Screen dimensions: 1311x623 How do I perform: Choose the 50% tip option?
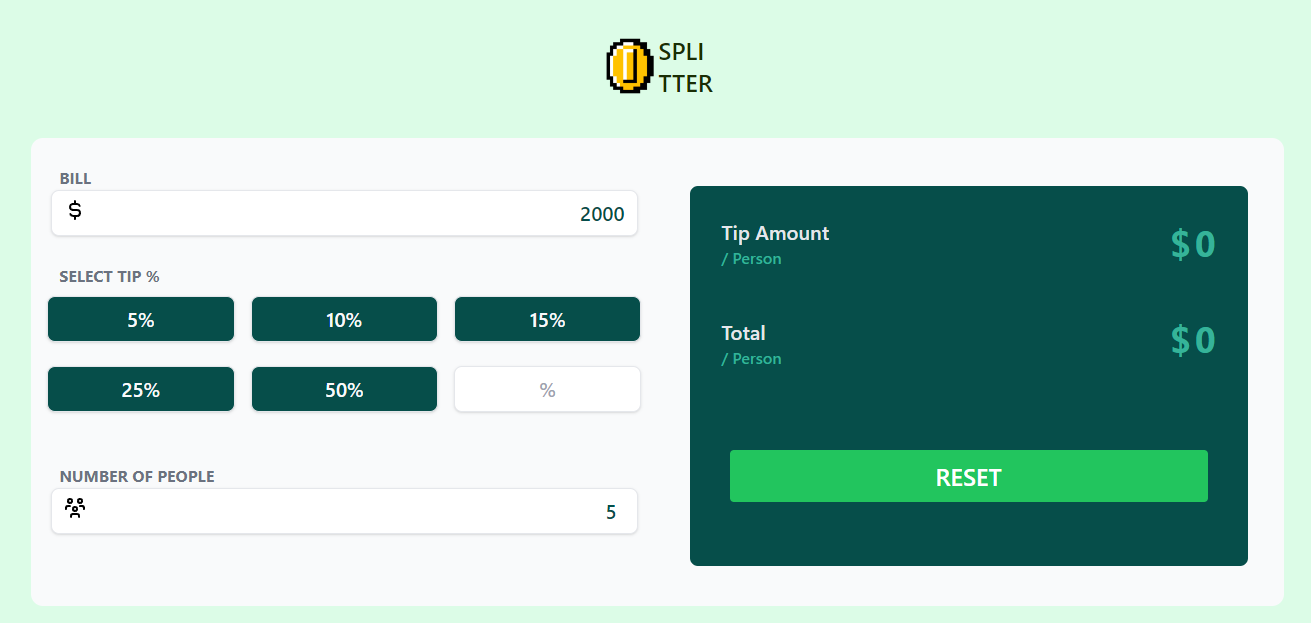point(344,390)
